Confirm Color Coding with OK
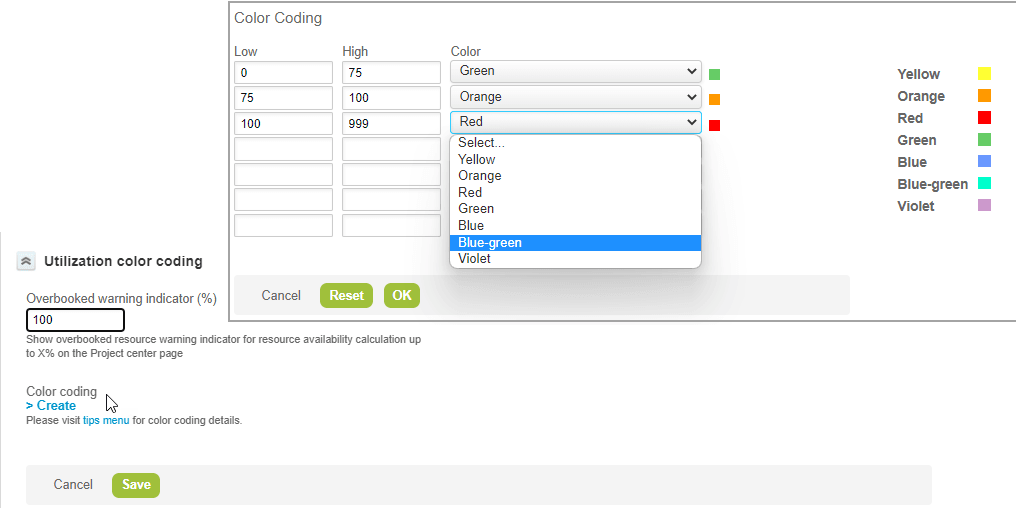 [x=402, y=295]
